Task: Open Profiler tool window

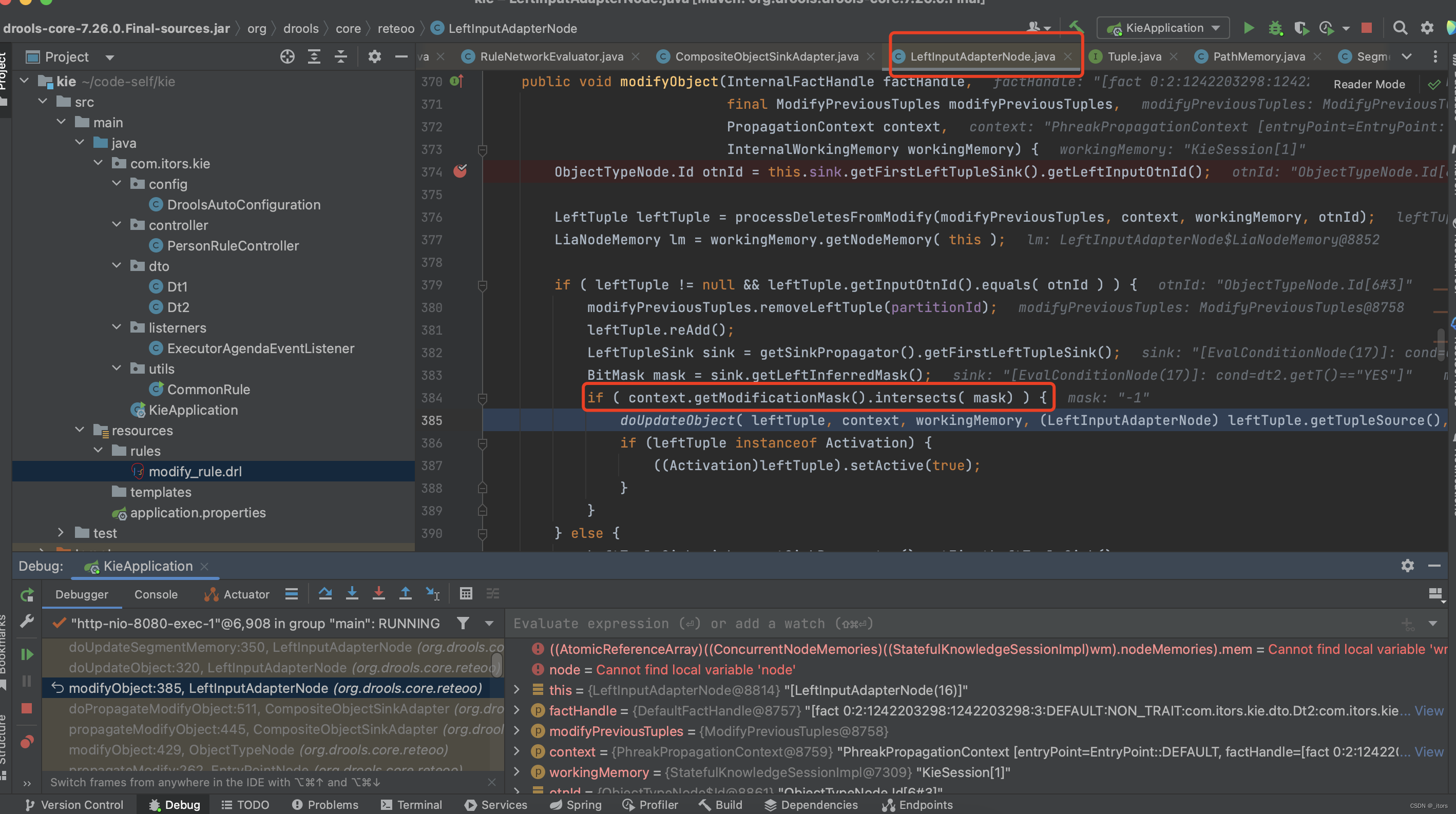Action: (650, 804)
